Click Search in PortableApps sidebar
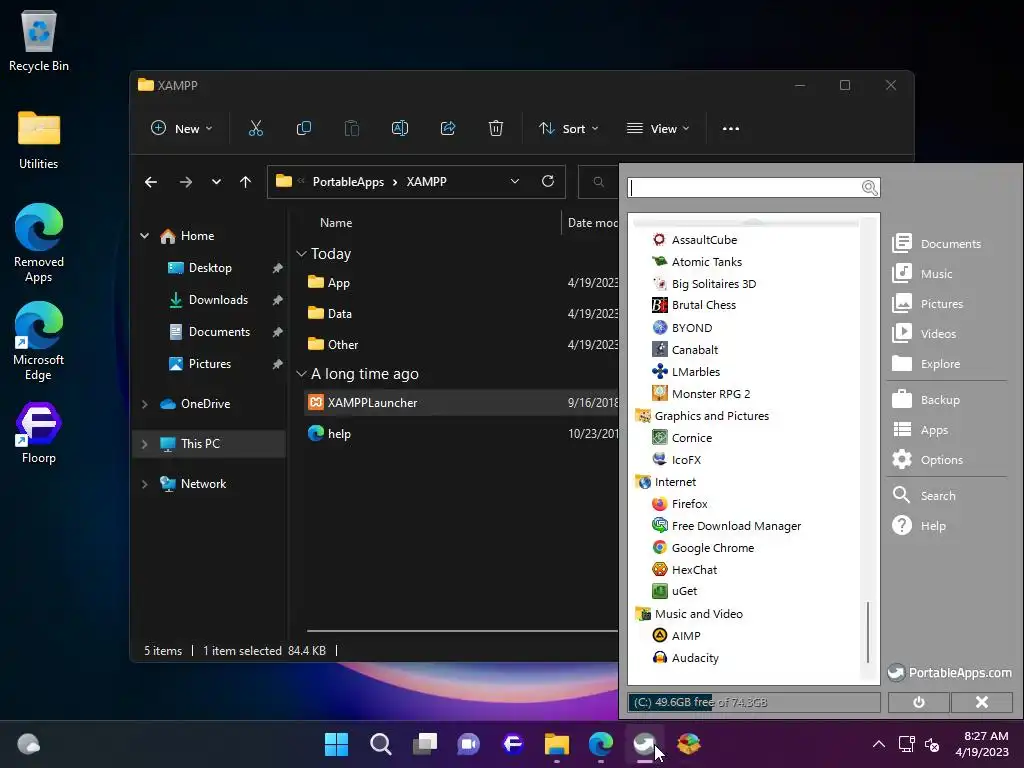 [924, 496]
